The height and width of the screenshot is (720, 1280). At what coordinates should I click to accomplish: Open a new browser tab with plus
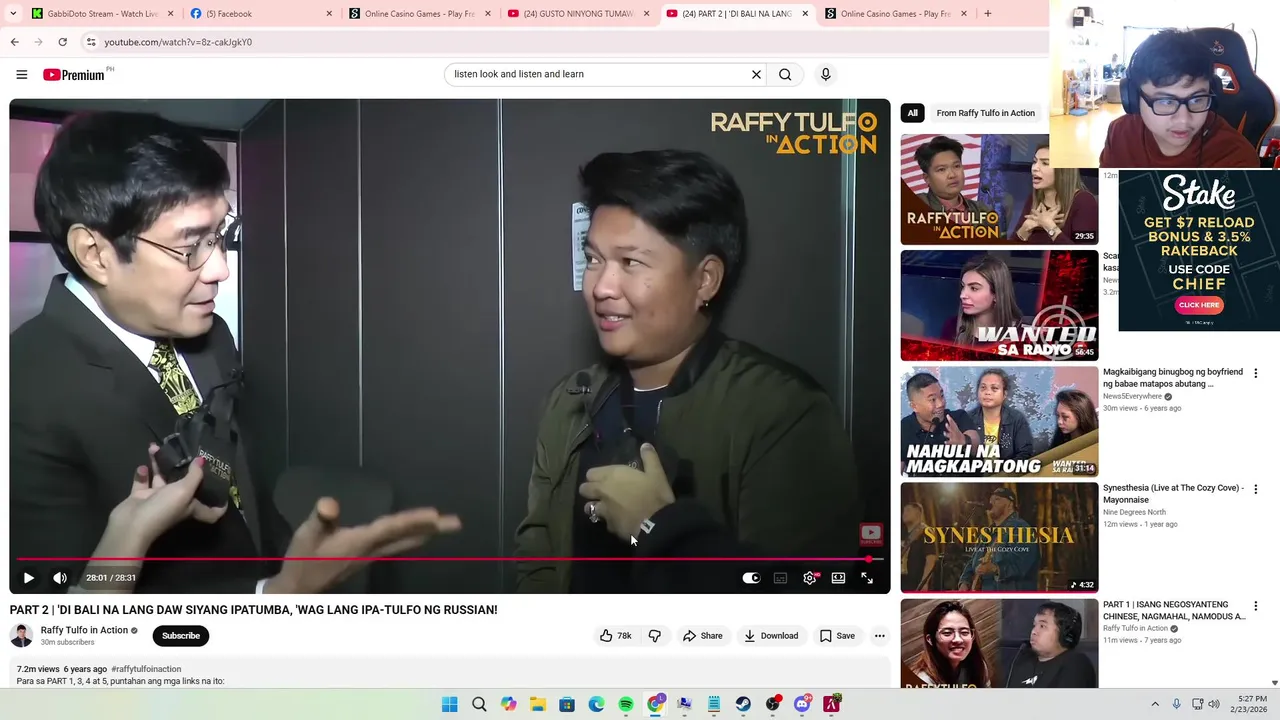[987, 14]
